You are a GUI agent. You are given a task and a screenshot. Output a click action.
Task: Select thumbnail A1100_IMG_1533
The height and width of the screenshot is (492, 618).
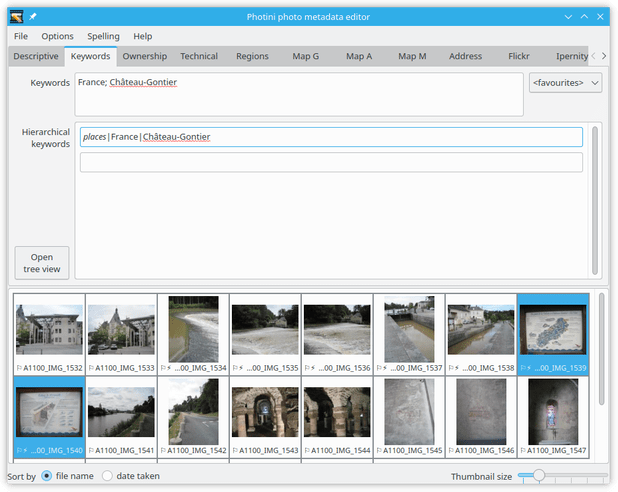[x=121, y=334]
